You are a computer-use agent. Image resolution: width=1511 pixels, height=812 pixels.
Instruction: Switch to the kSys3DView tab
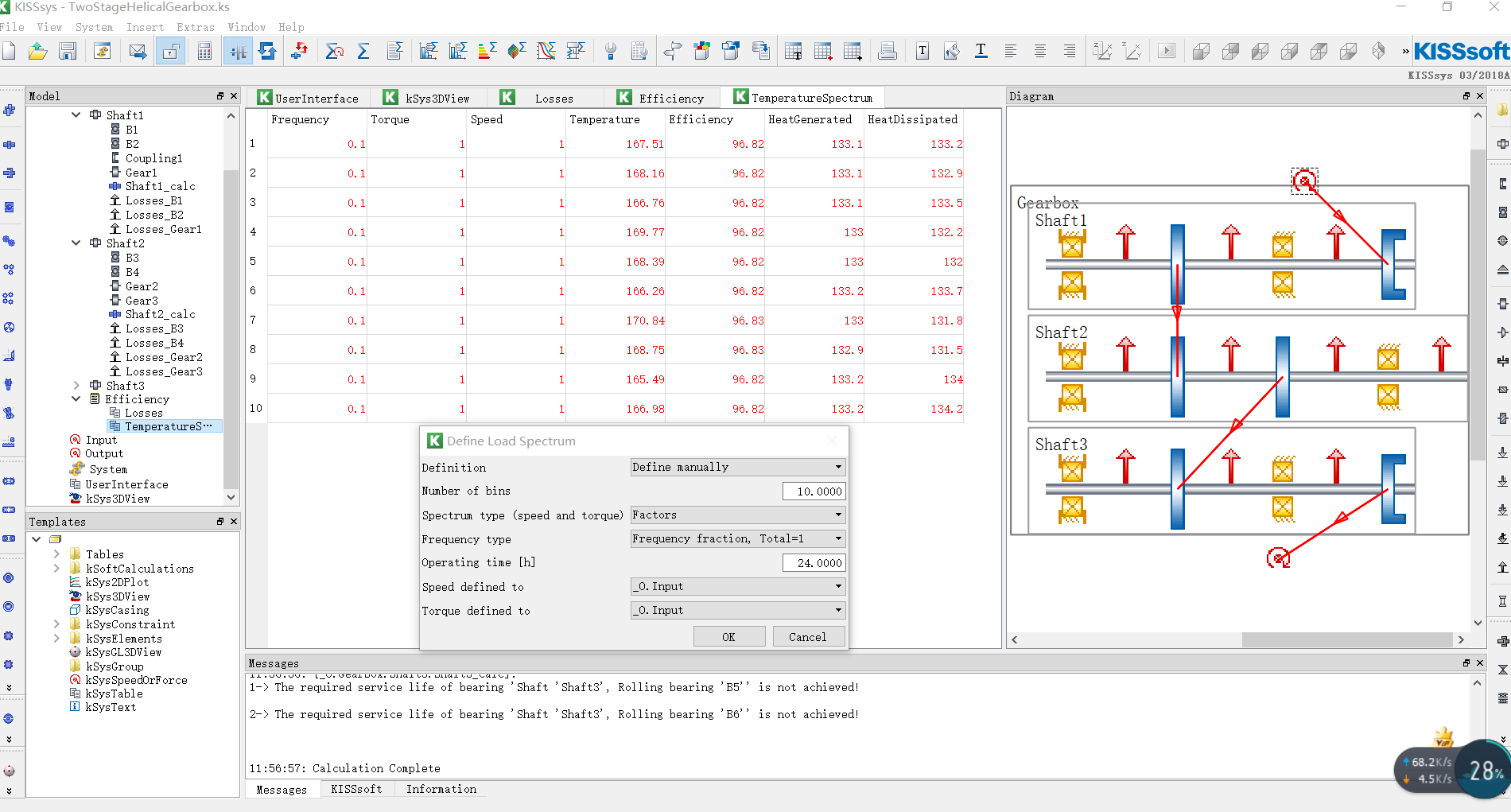coord(428,98)
